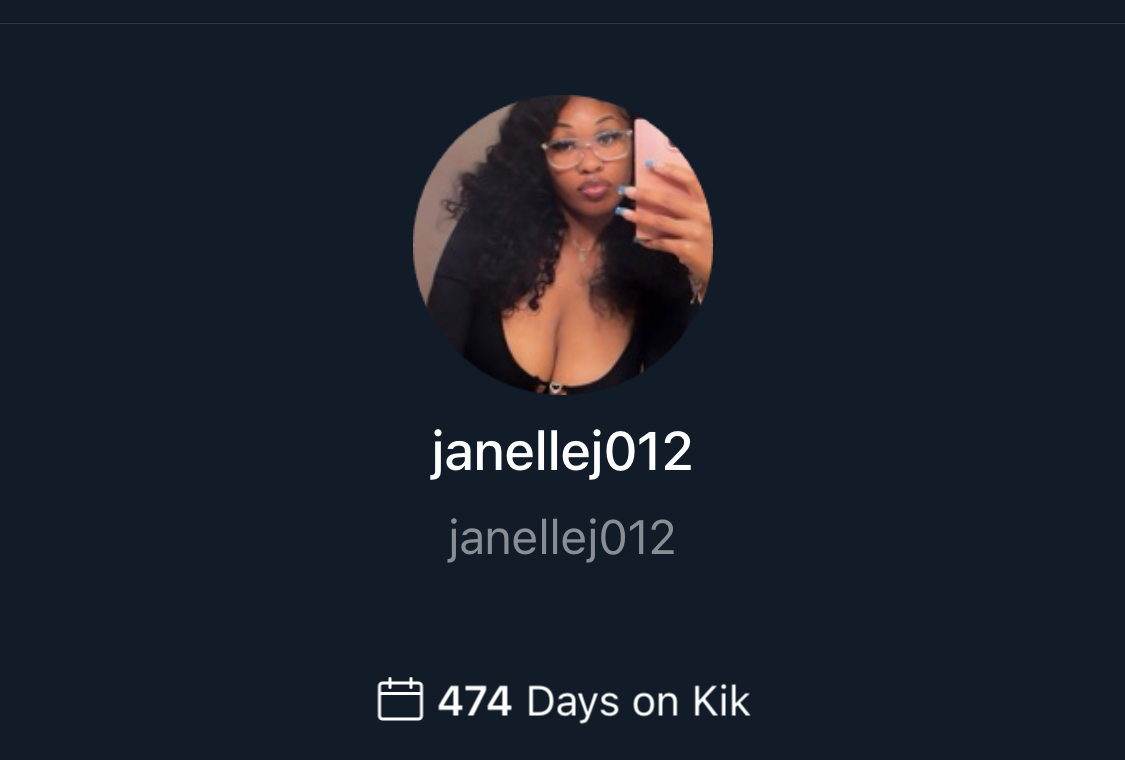The width and height of the screenshot is (1125, 760).
Task: Click the '012' digits in the gray username
Action: coord(638,538)
